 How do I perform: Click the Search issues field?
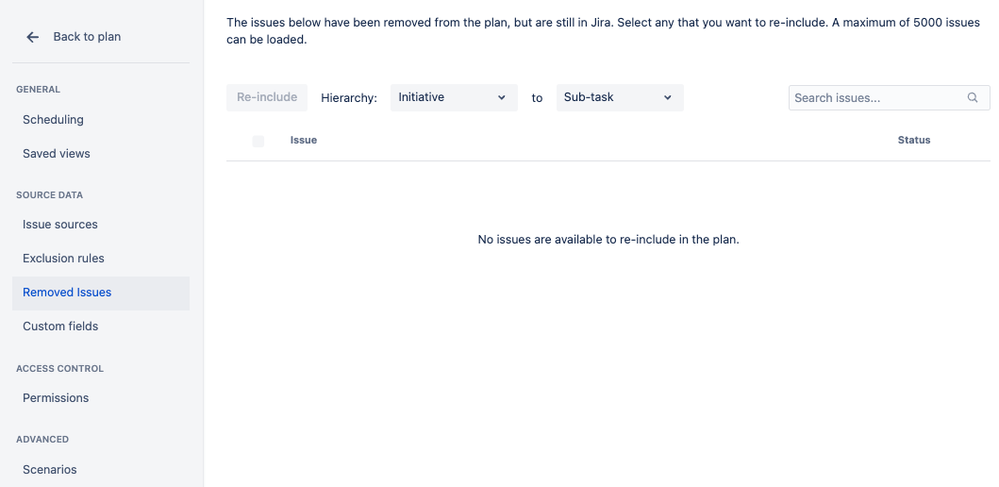point(889,98)
